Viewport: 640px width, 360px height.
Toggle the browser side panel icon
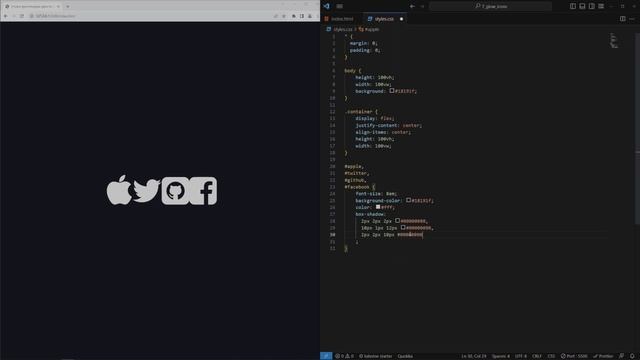point(302,16)
